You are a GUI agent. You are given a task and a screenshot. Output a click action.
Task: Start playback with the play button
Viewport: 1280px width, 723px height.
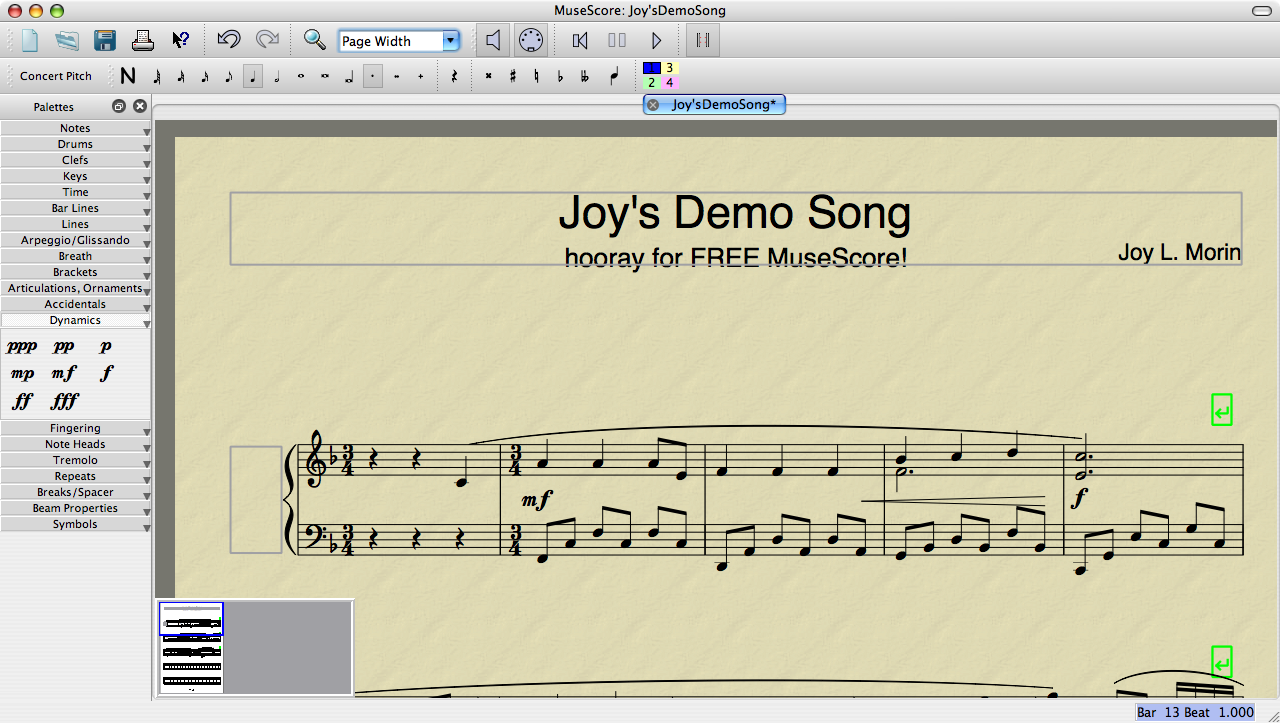point(656,40)
